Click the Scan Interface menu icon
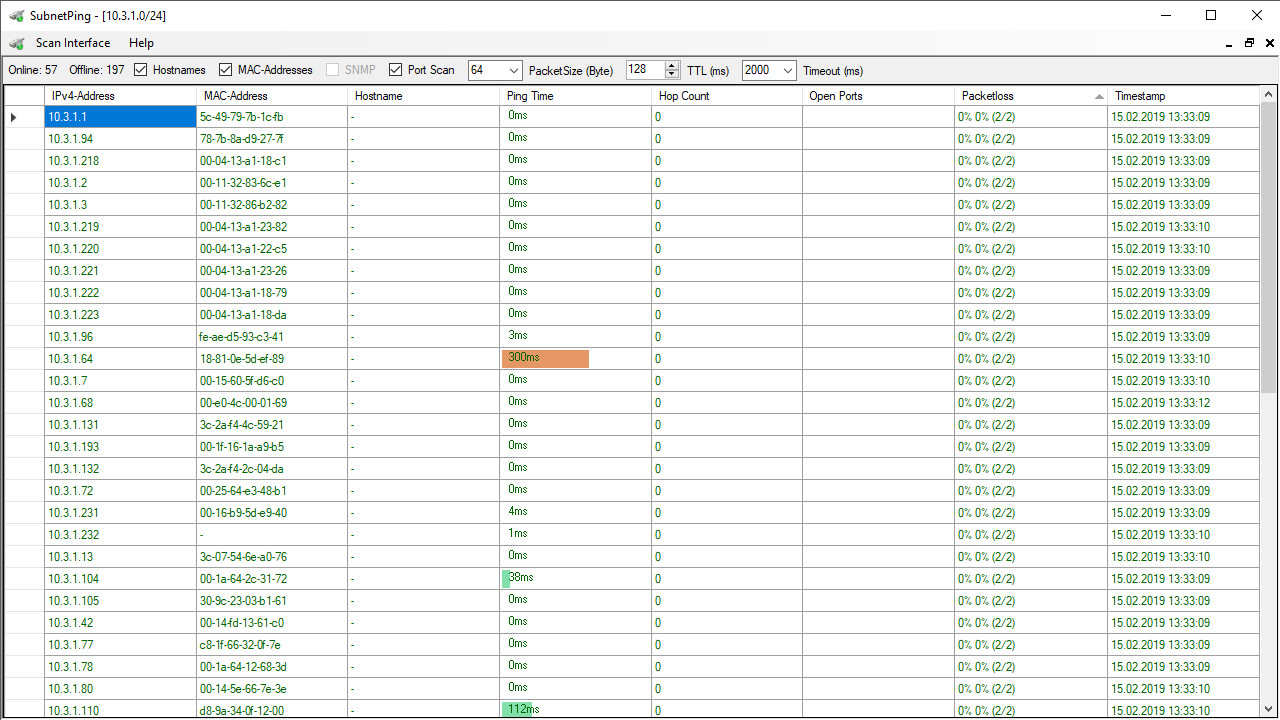The width and height of the screenshot is (1280, 720). (17, 43)
